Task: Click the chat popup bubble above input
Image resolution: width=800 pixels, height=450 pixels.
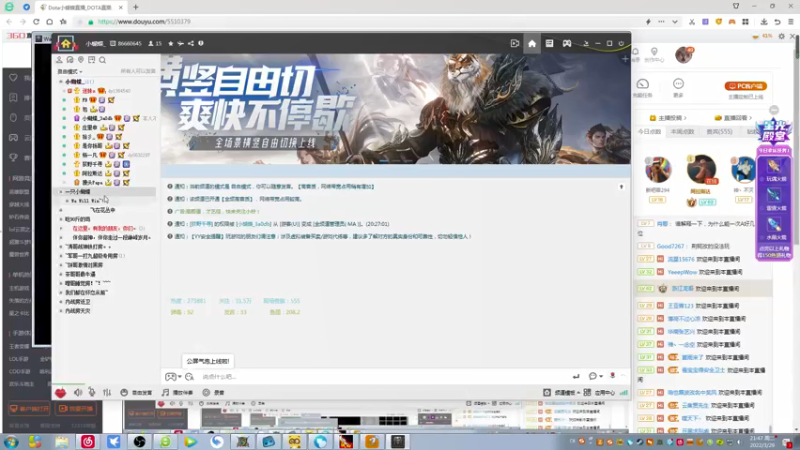Action: click(208, 361)
